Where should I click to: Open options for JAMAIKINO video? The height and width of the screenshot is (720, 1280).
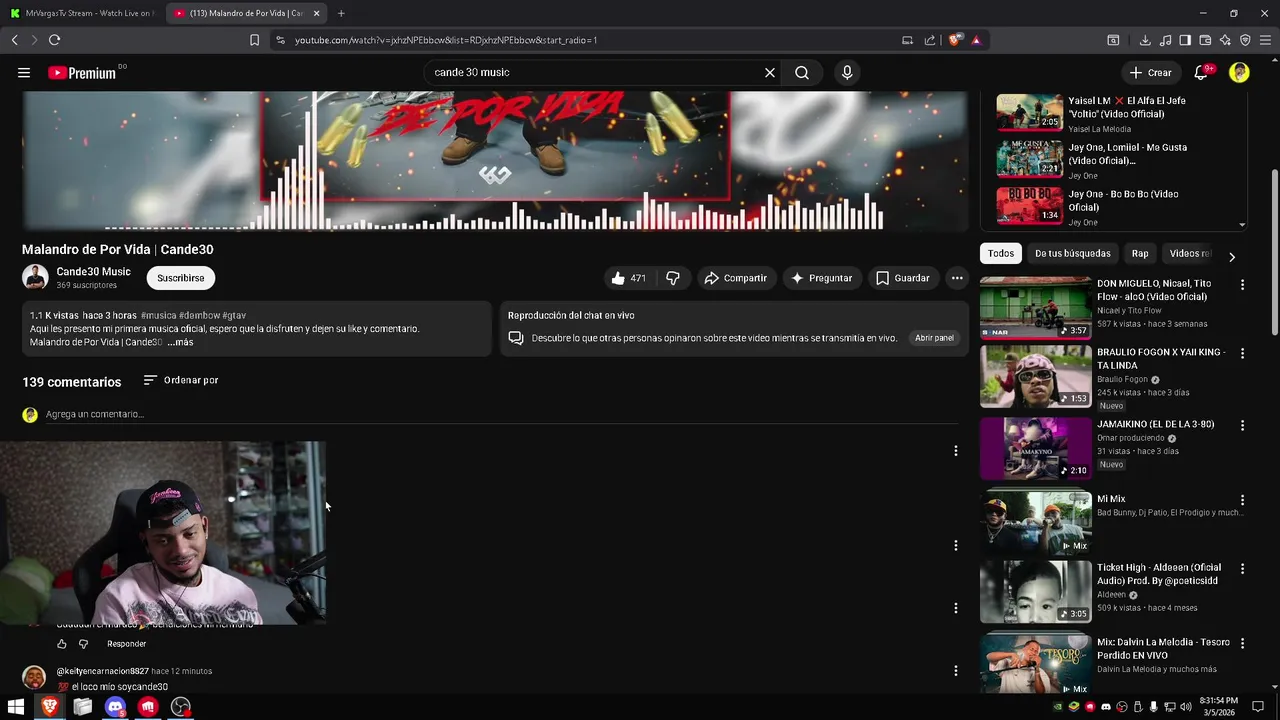point(1242,425)
